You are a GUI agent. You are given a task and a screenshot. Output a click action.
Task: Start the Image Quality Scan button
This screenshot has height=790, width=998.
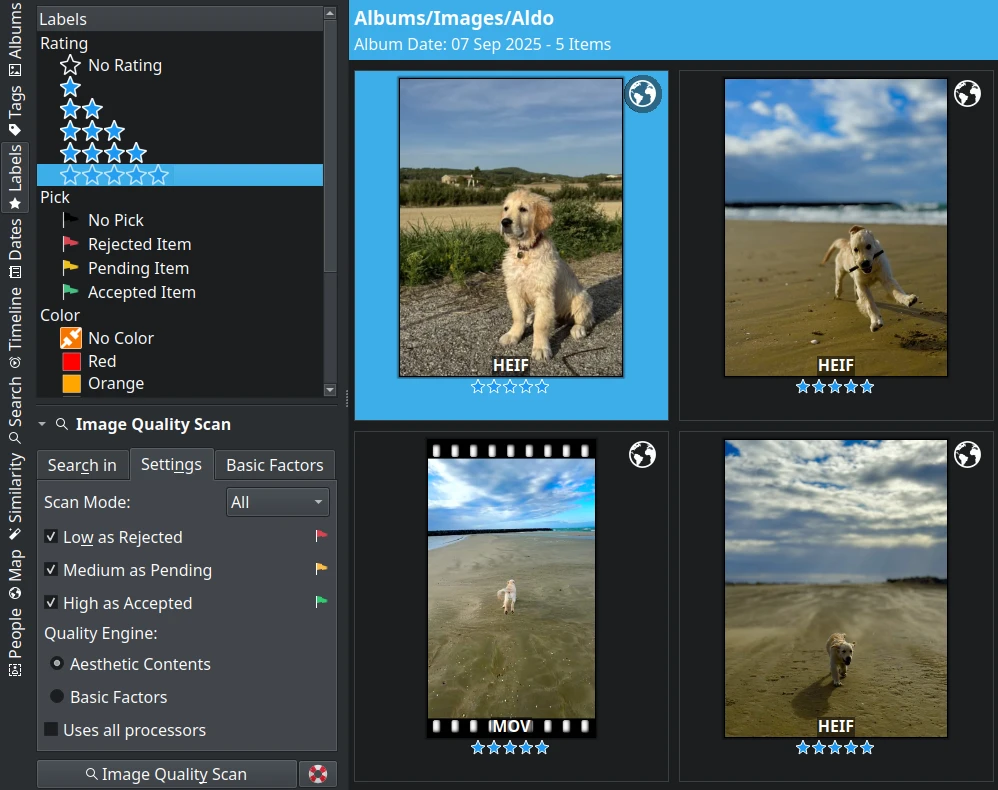(166, 774)
